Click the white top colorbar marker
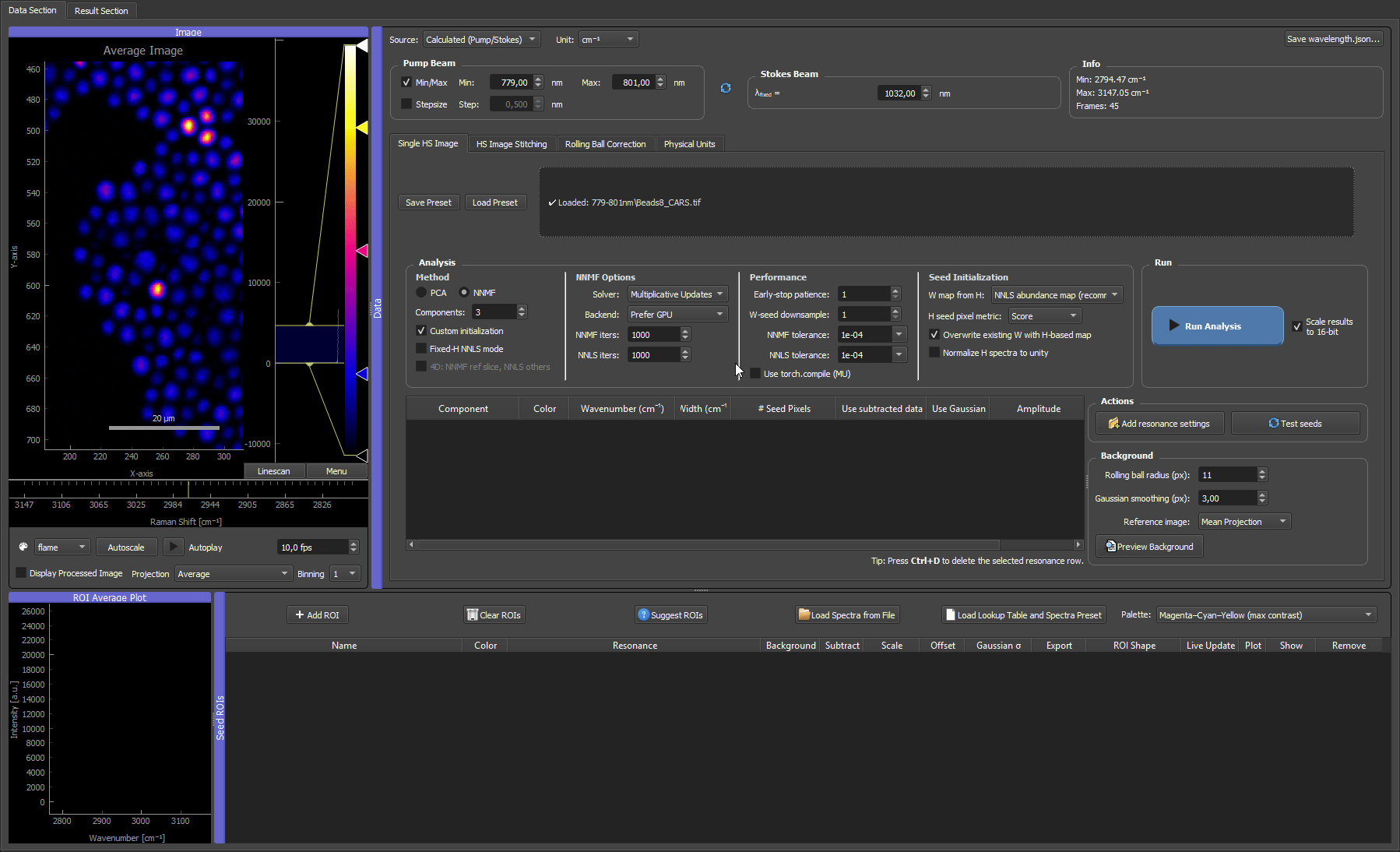Image resolution: width=1400 pixels, height=852 pixels. coord(362,46)
